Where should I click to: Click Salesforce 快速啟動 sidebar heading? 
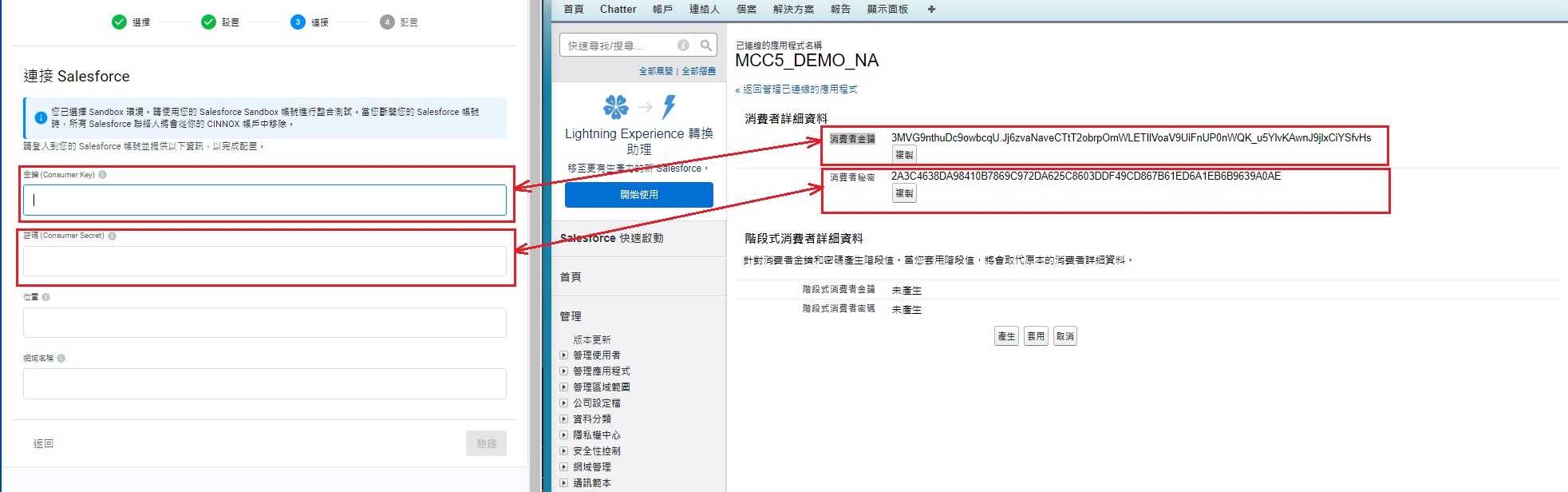[x=612, y=238]
